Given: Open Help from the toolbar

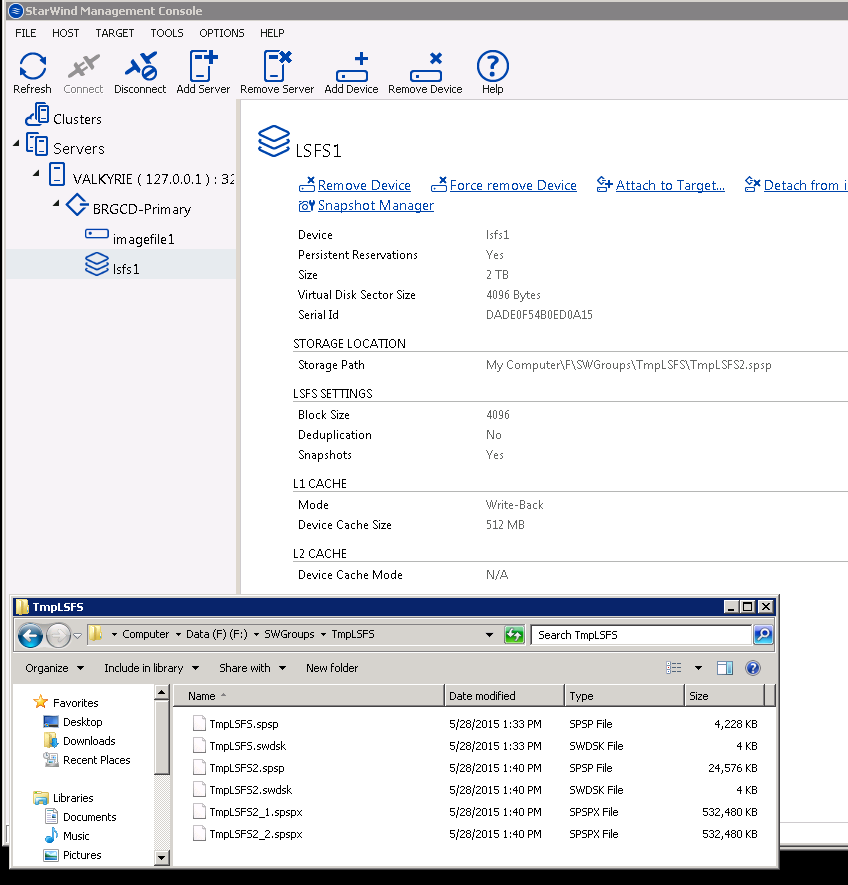Looking at the screenshot, I should [x=492, y=66].
